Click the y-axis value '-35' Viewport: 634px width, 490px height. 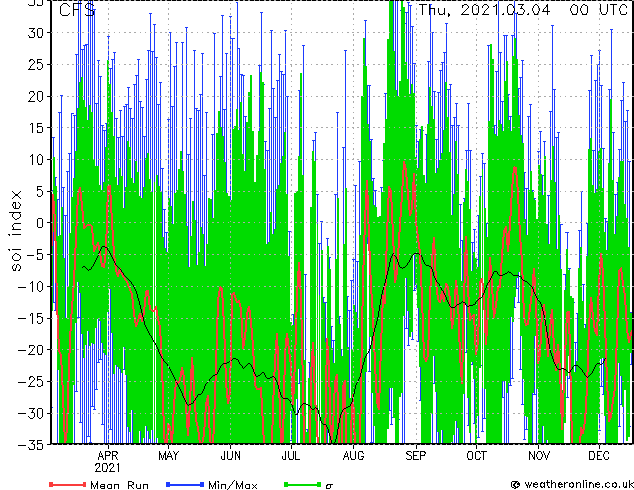(32, 445)
